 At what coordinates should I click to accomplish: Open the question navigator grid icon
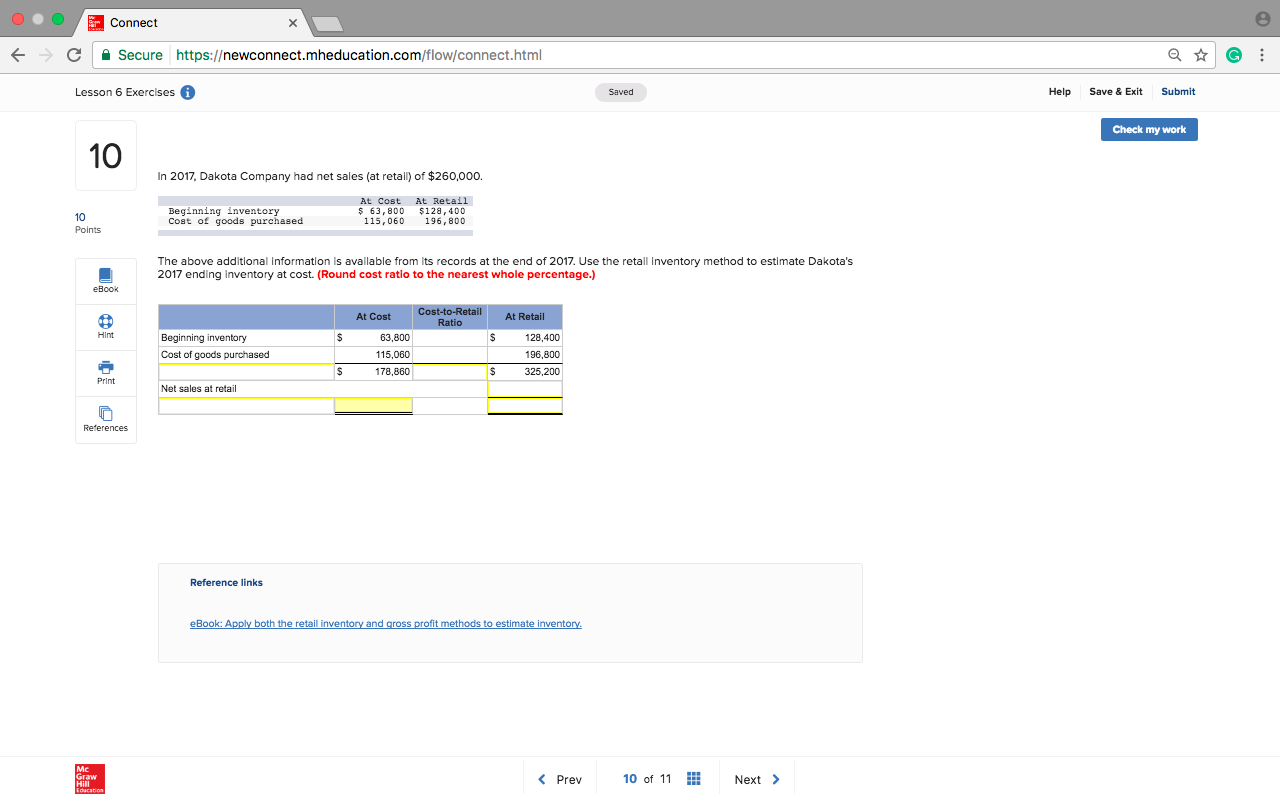[x=694, y=778]
